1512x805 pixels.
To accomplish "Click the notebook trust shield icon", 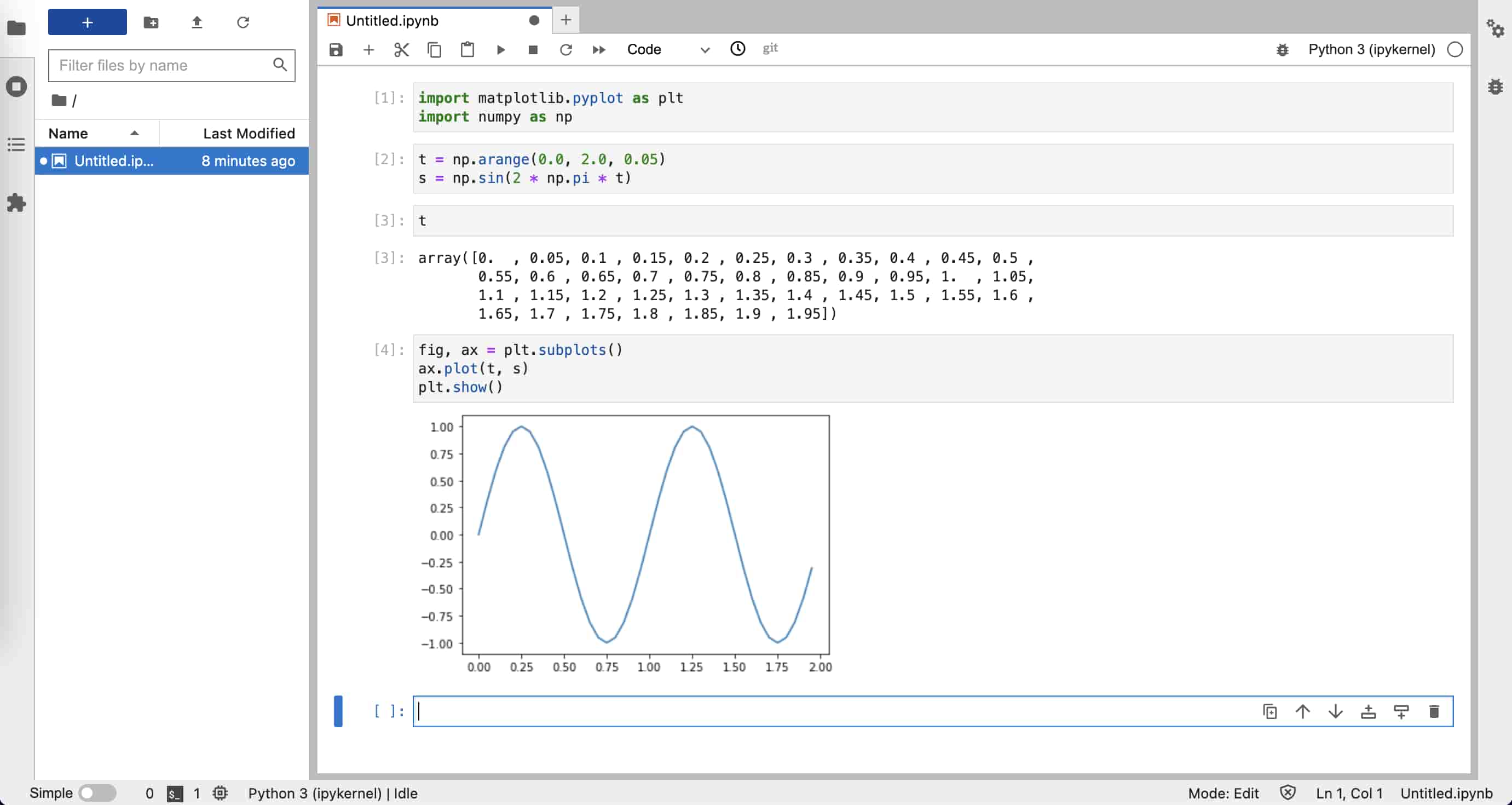I will [1288, 792].
